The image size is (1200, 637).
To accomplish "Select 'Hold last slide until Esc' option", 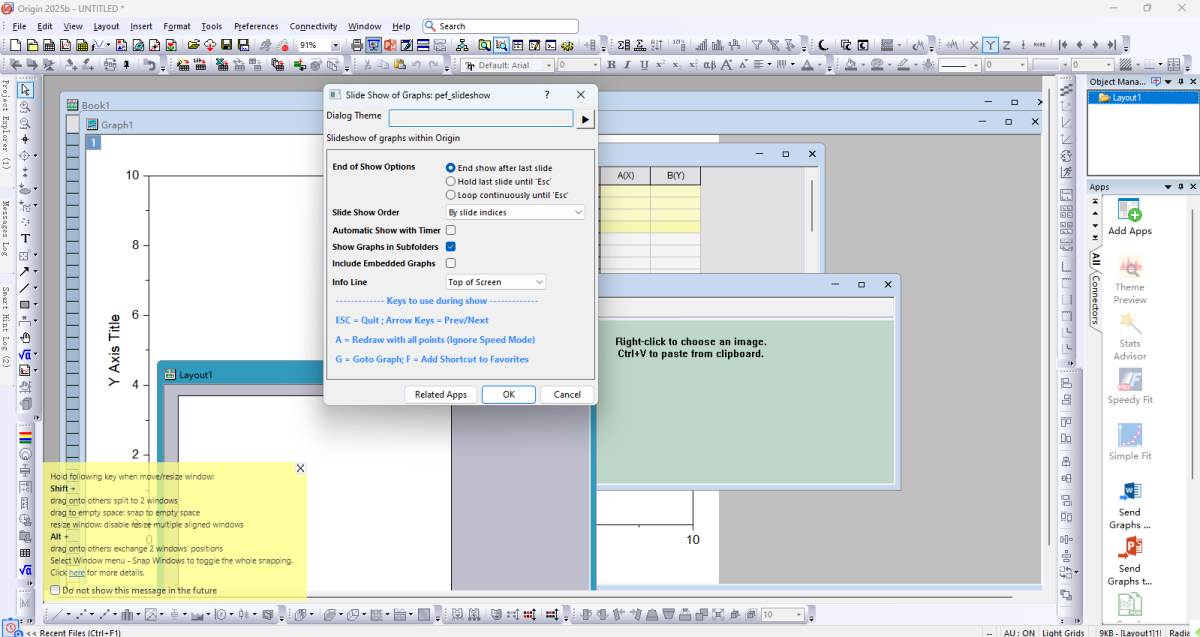I will point(451,182).
